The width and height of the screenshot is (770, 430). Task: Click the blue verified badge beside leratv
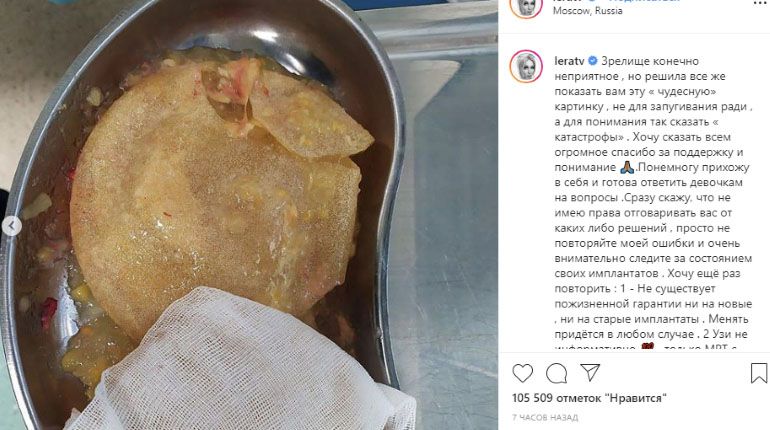coord(592,61)
